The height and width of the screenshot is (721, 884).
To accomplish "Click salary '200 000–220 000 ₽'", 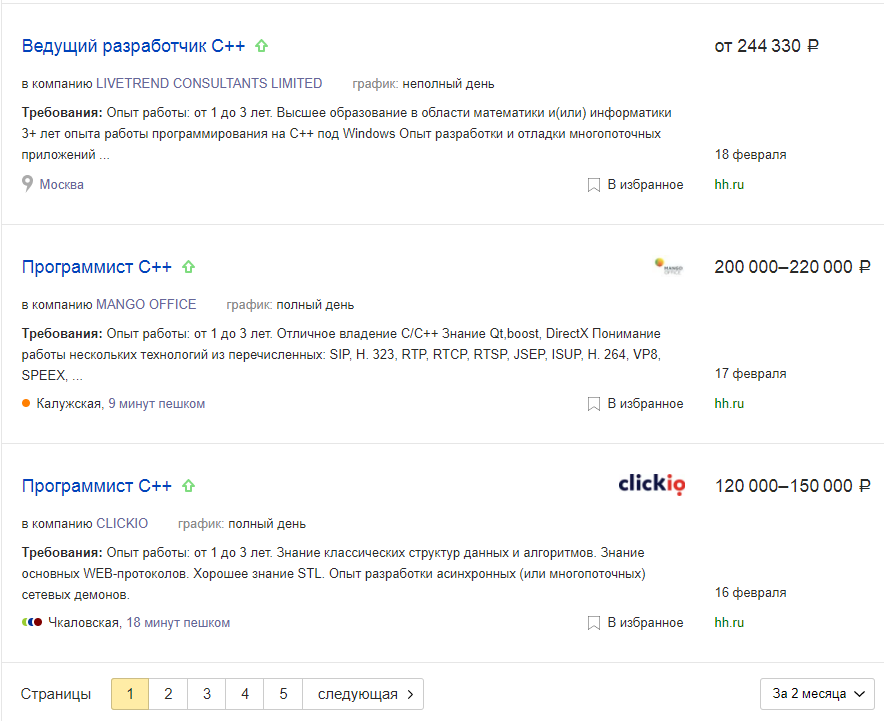I will point(793,267).
